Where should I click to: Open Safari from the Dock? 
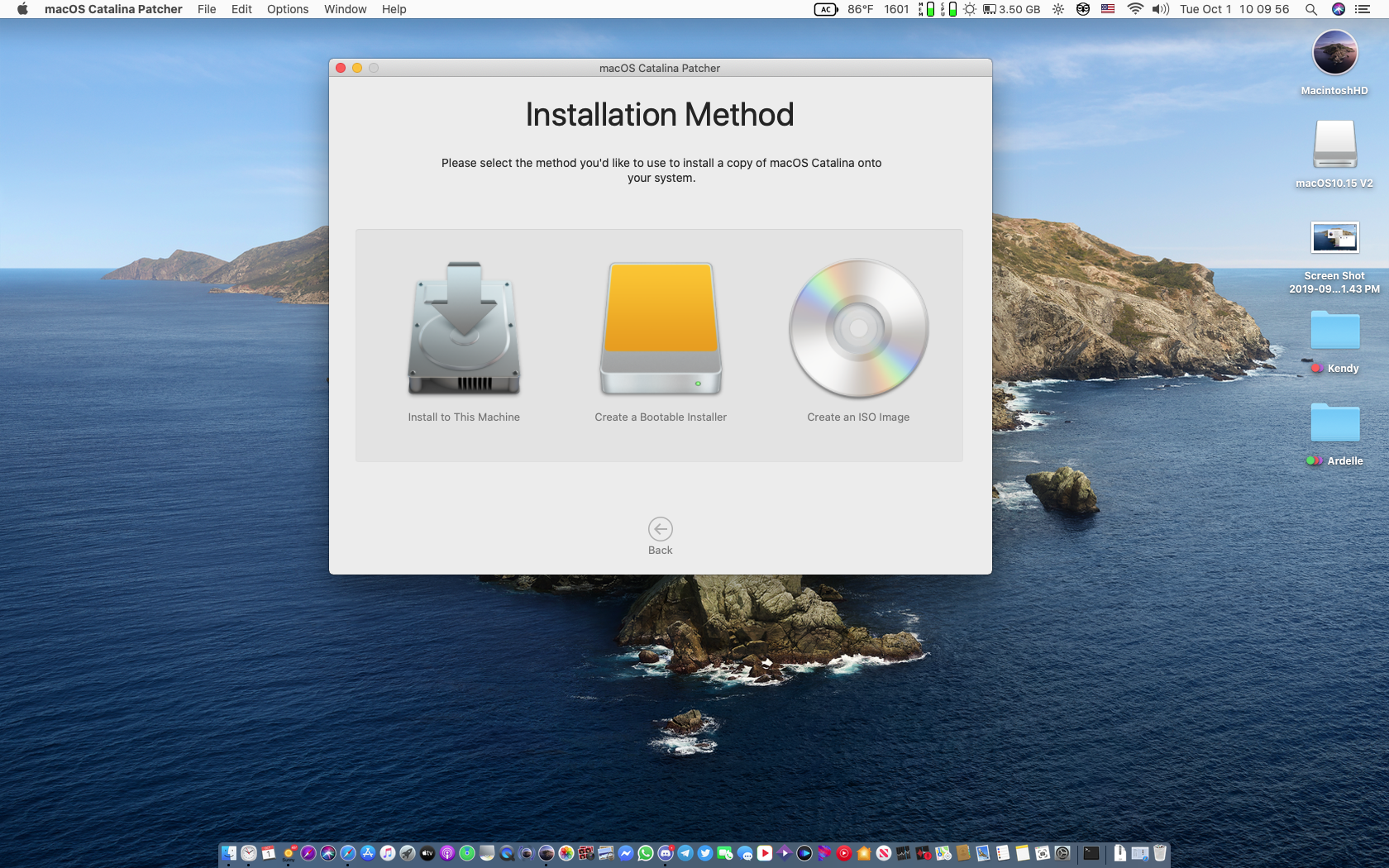[x=348, y=853]
